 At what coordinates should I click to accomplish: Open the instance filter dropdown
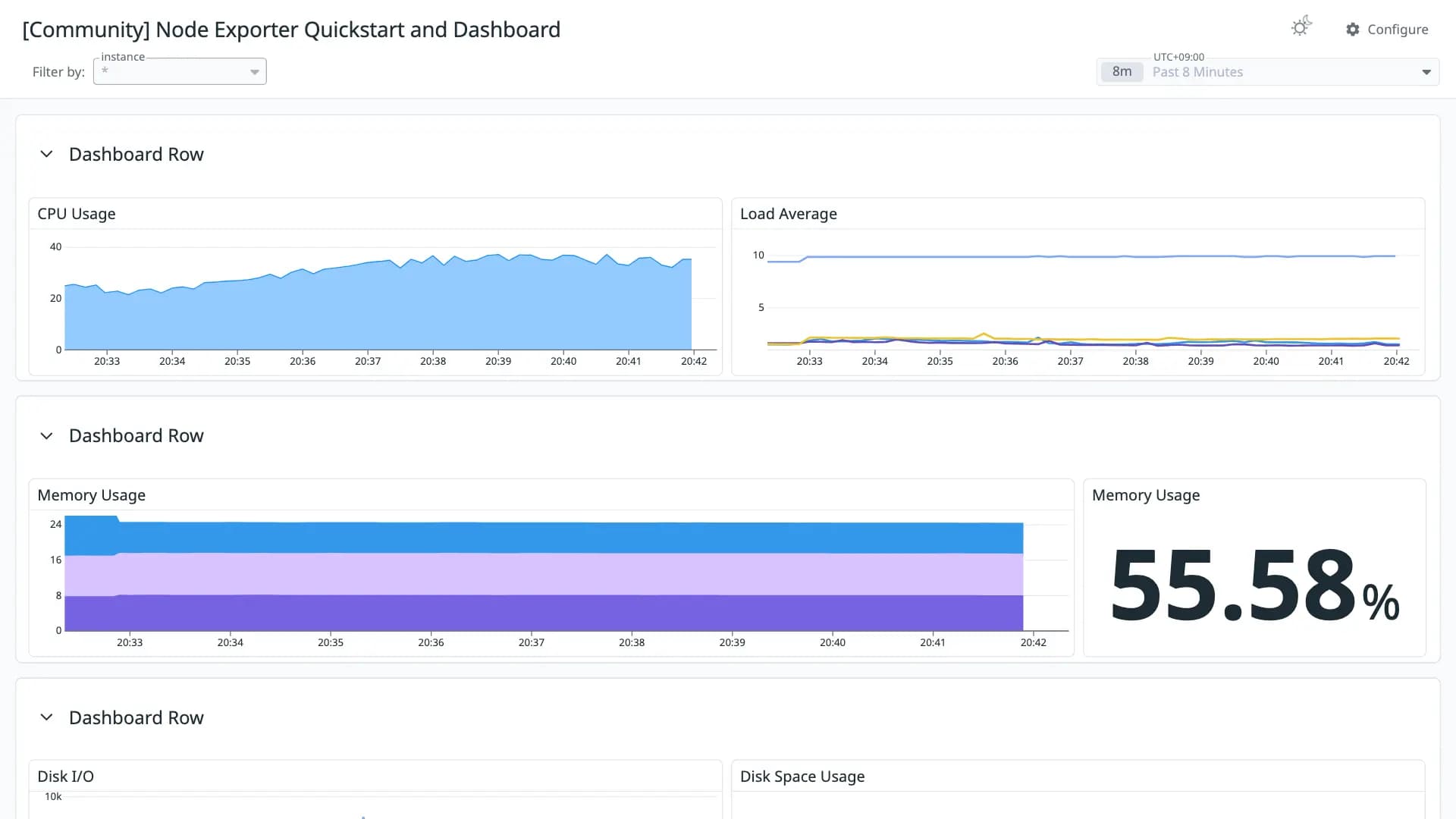(180, 71)
